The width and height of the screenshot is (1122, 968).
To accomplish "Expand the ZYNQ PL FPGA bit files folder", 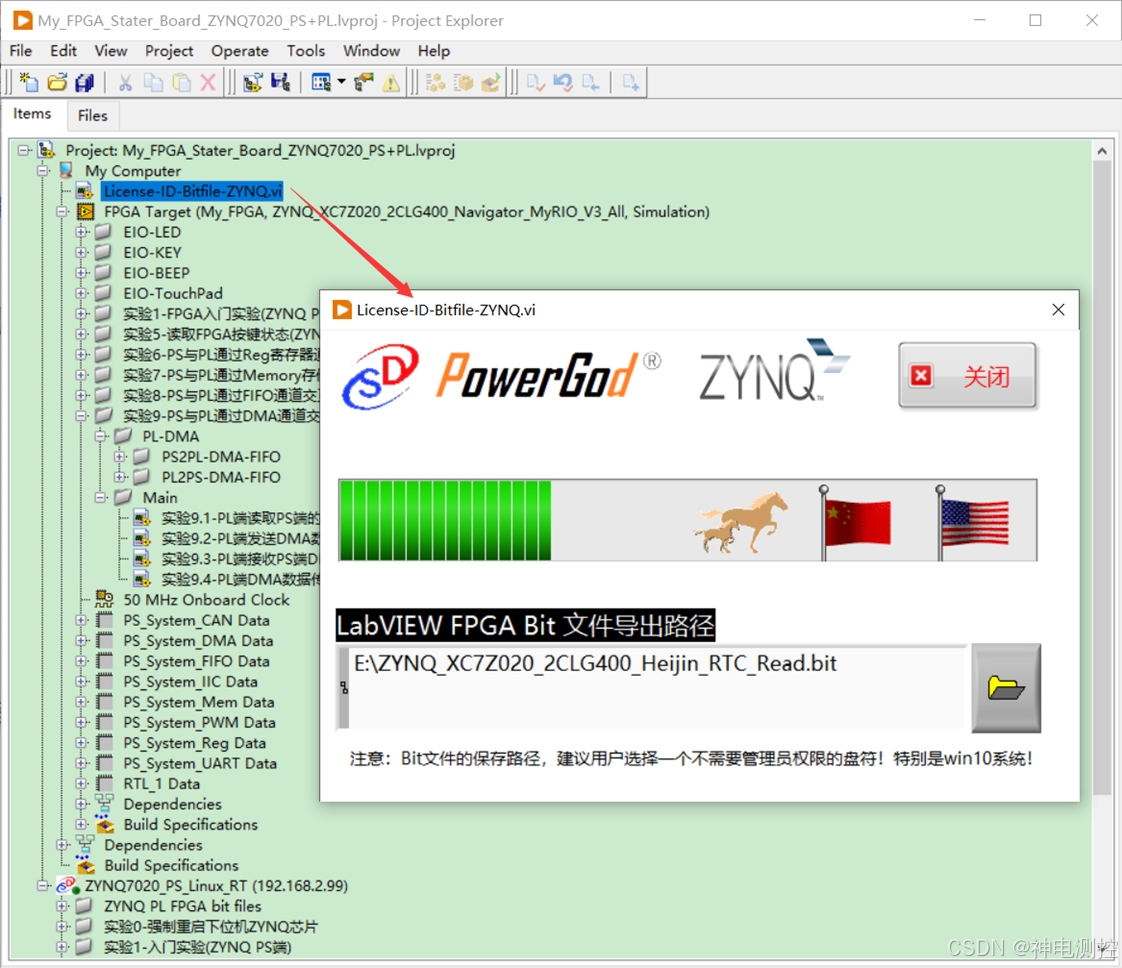I will 62,906.
